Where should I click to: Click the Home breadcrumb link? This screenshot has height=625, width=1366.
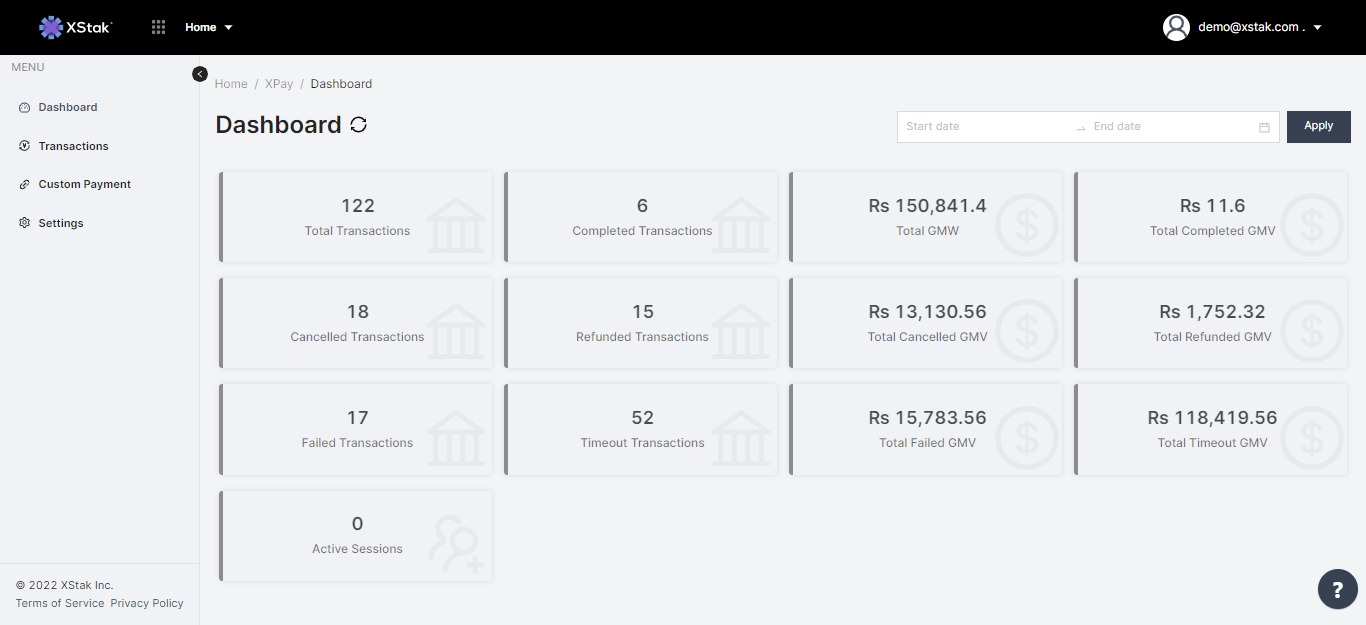pyautogui.click(x=231, y=84)
